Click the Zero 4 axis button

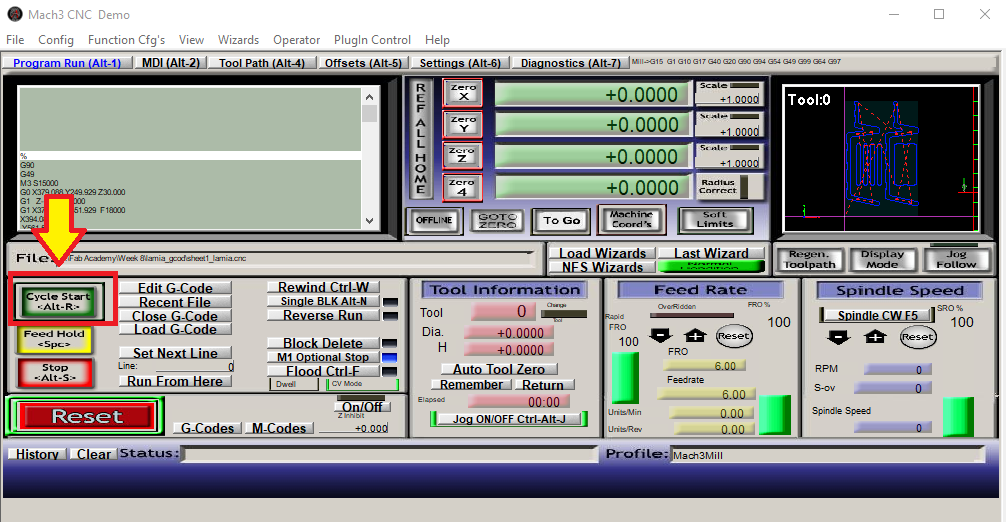point(462,187)
